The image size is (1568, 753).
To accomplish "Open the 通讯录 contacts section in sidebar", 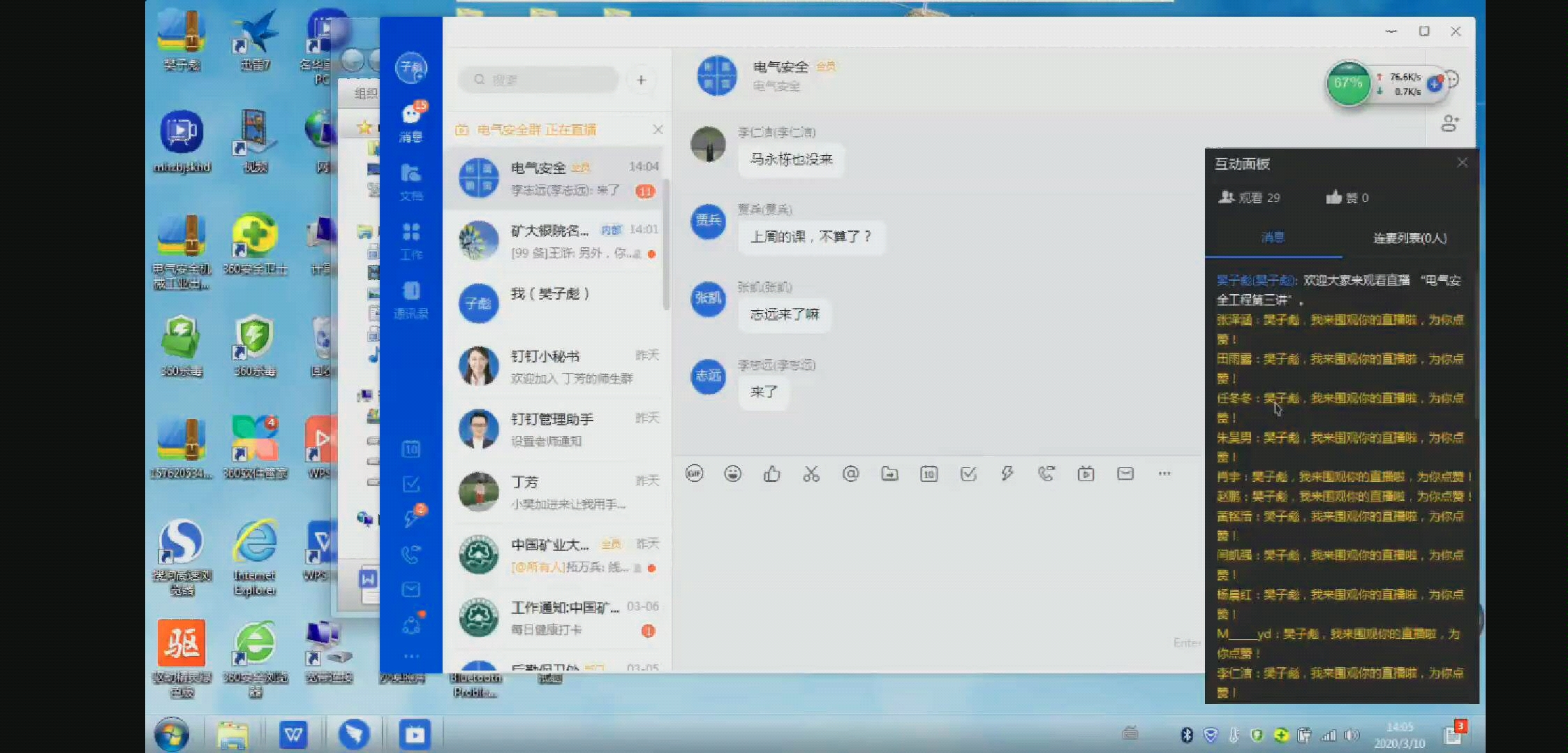I will pos(411,300).
